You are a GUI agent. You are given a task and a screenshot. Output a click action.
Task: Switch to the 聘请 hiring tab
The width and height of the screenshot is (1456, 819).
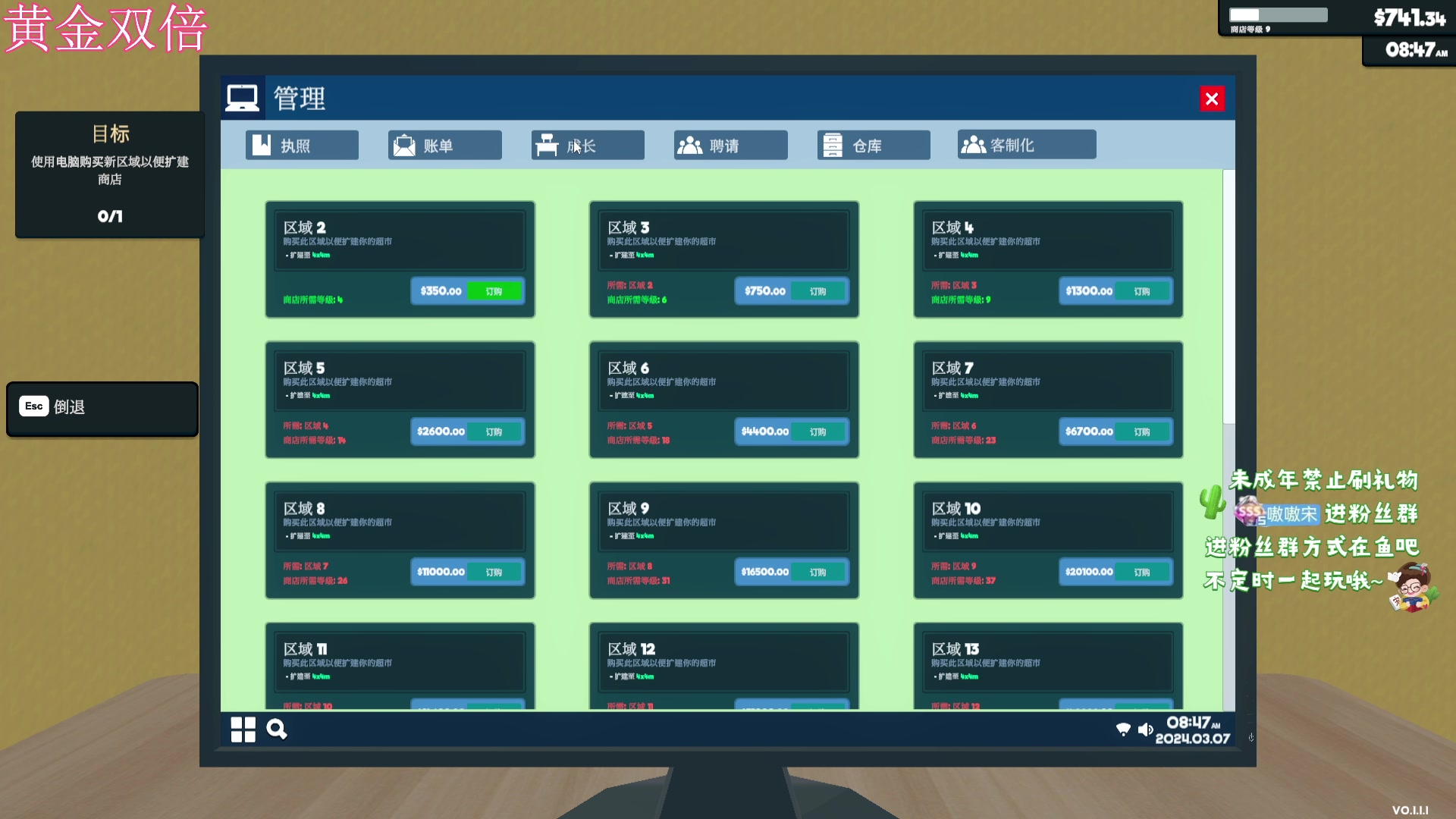[730, 145]
